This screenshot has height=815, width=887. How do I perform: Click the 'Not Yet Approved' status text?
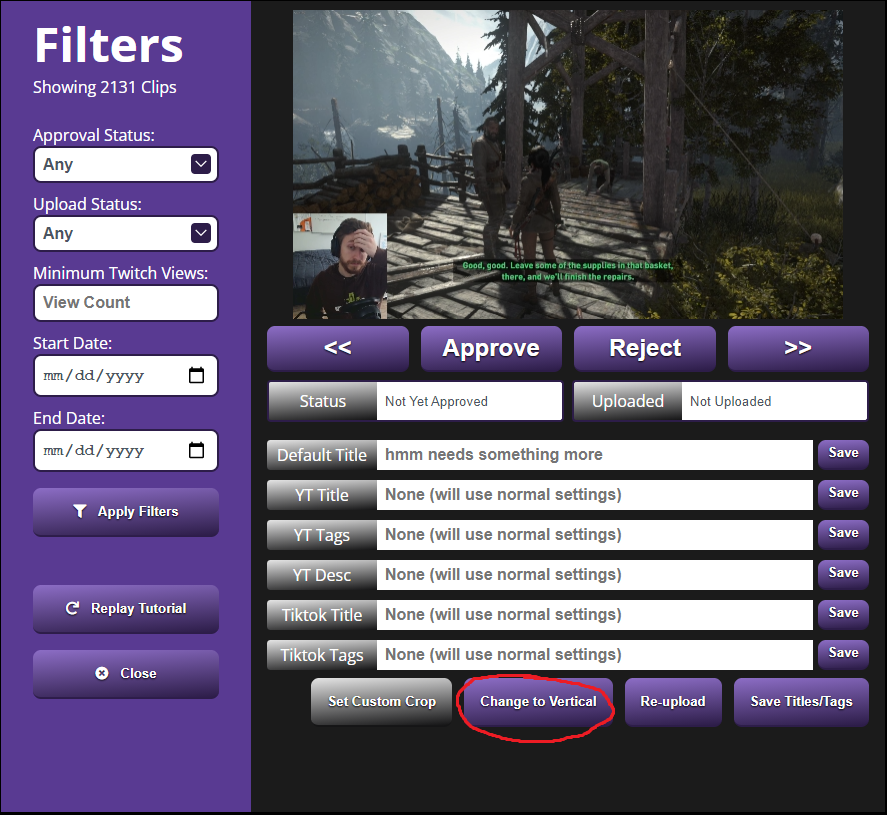click(436, 402)
